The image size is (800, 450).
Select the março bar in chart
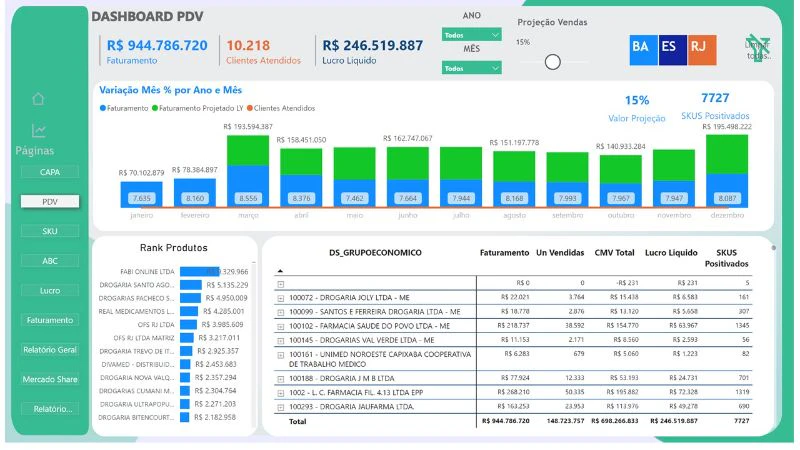tap(248, 171)
